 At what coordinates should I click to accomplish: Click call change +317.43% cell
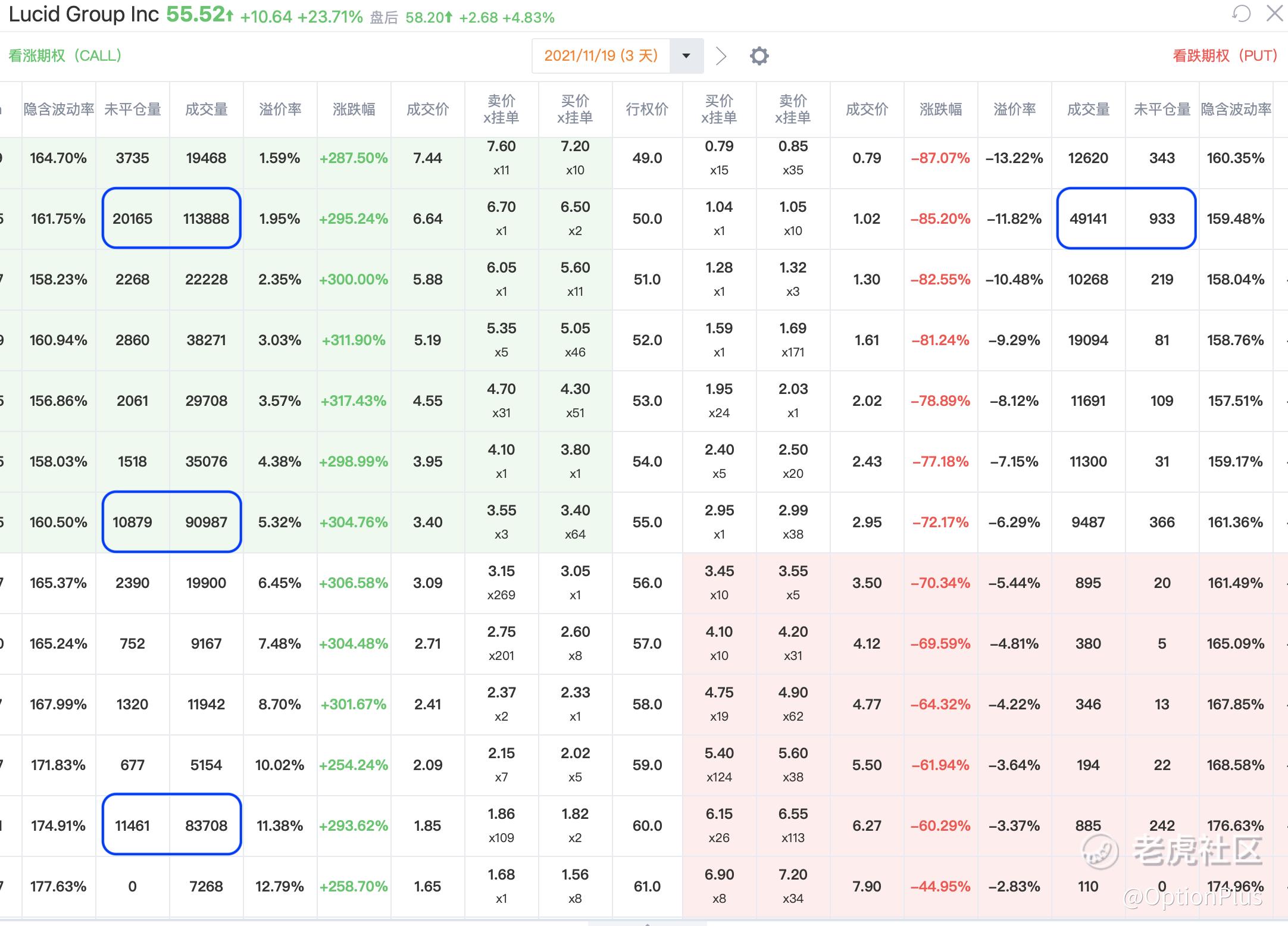pos(354,401)
